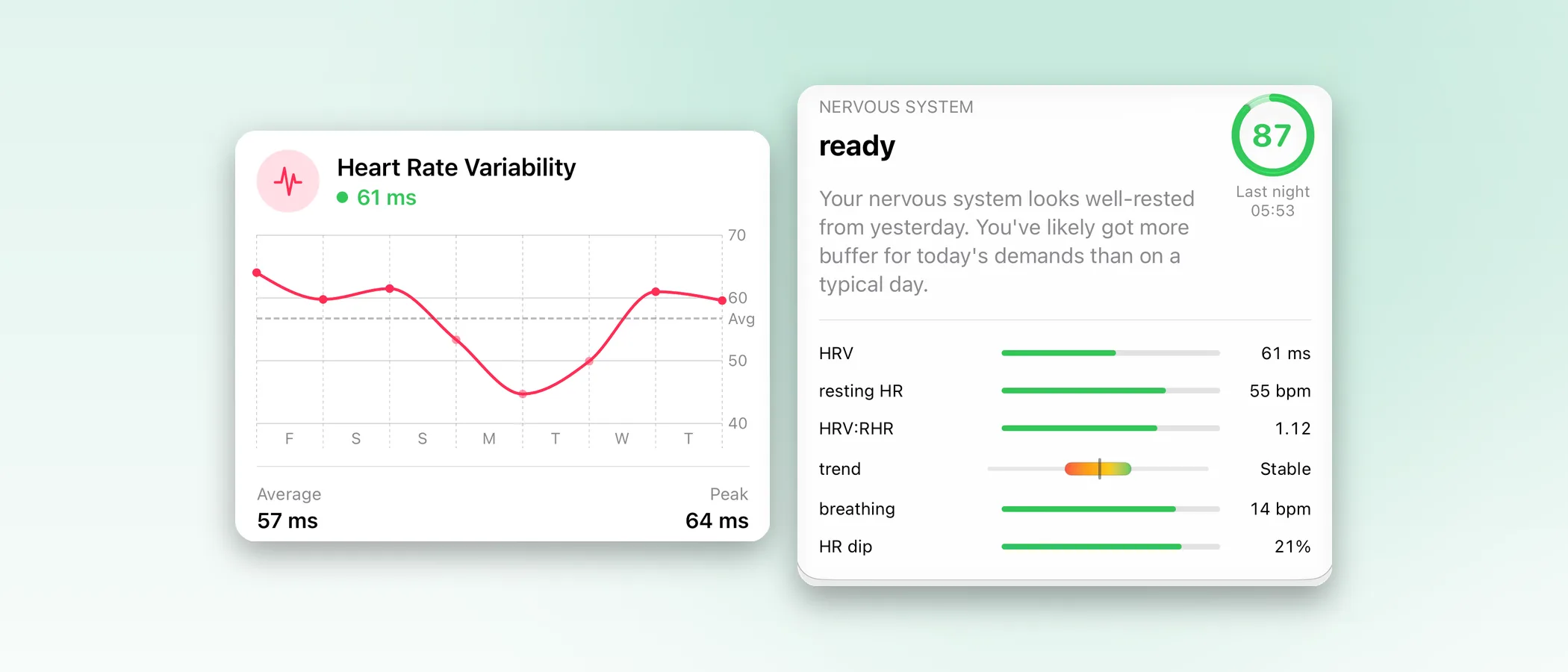The width and height of the screenshot is (1568, 672).
Task: Click the '64 ms' peak value
Action: [717, 521]
